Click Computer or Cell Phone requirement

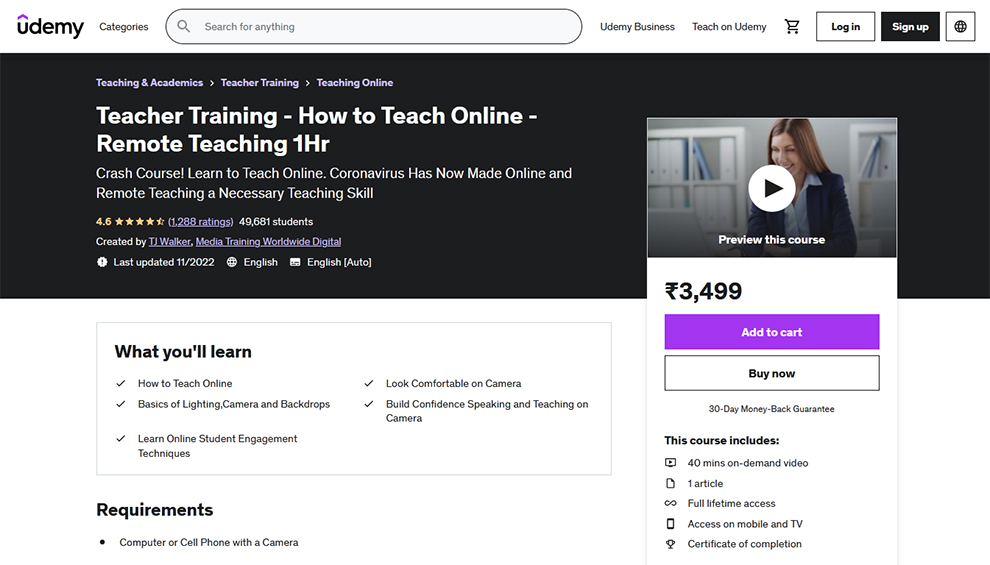pyautogui.click(x=209, y=542)
